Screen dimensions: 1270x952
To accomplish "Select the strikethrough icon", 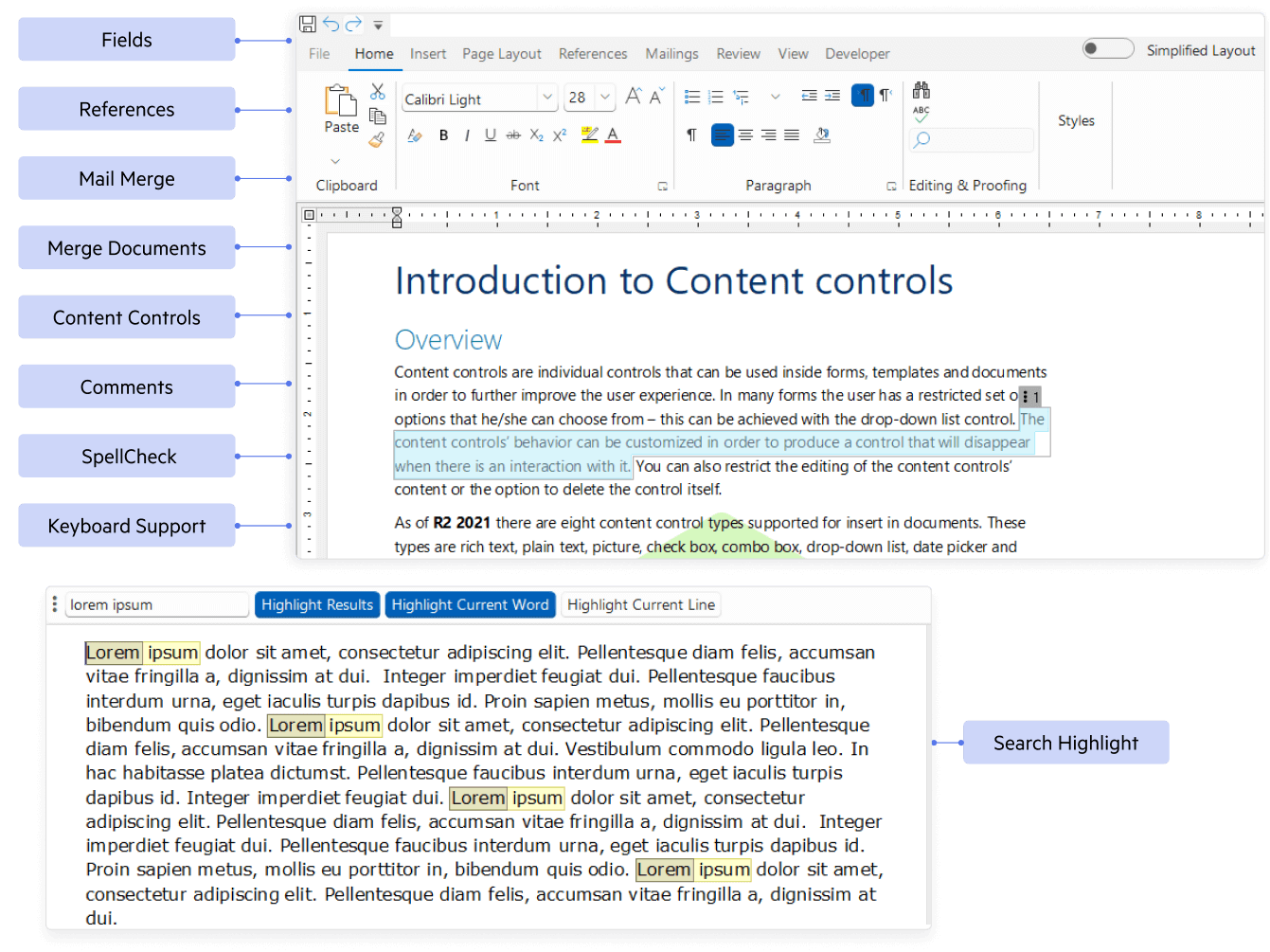I will 513,135.
